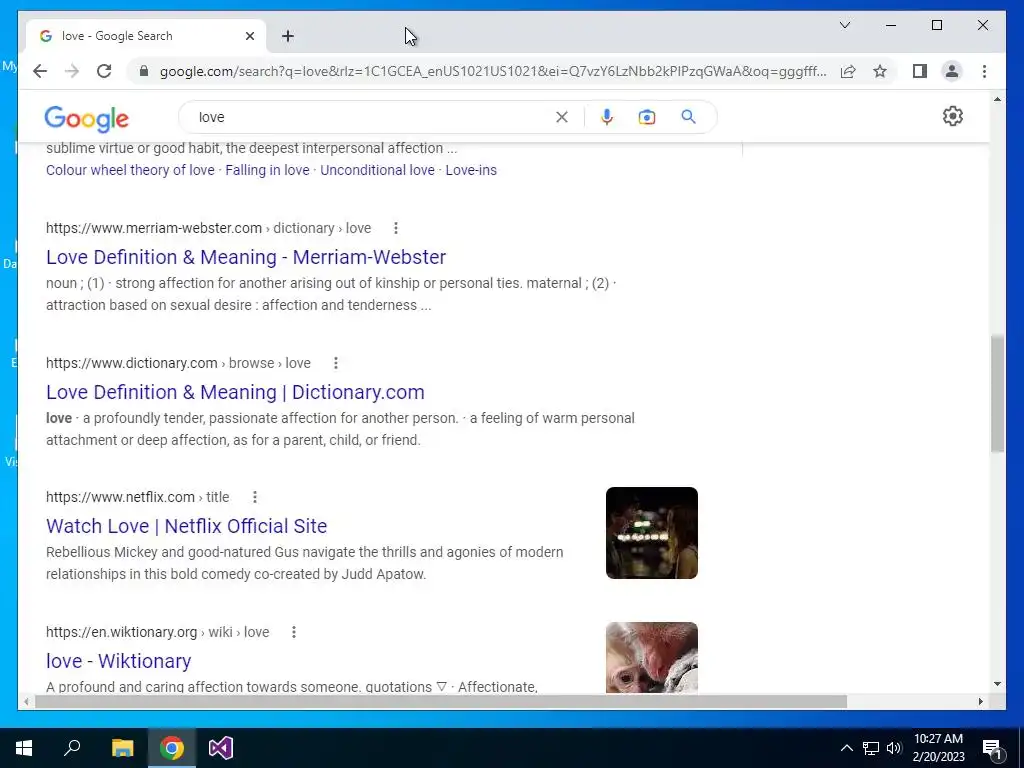The image size is (1024, 768).
Task: Click the horizontal scrollbar right arrow
Action: pos(981,701)
